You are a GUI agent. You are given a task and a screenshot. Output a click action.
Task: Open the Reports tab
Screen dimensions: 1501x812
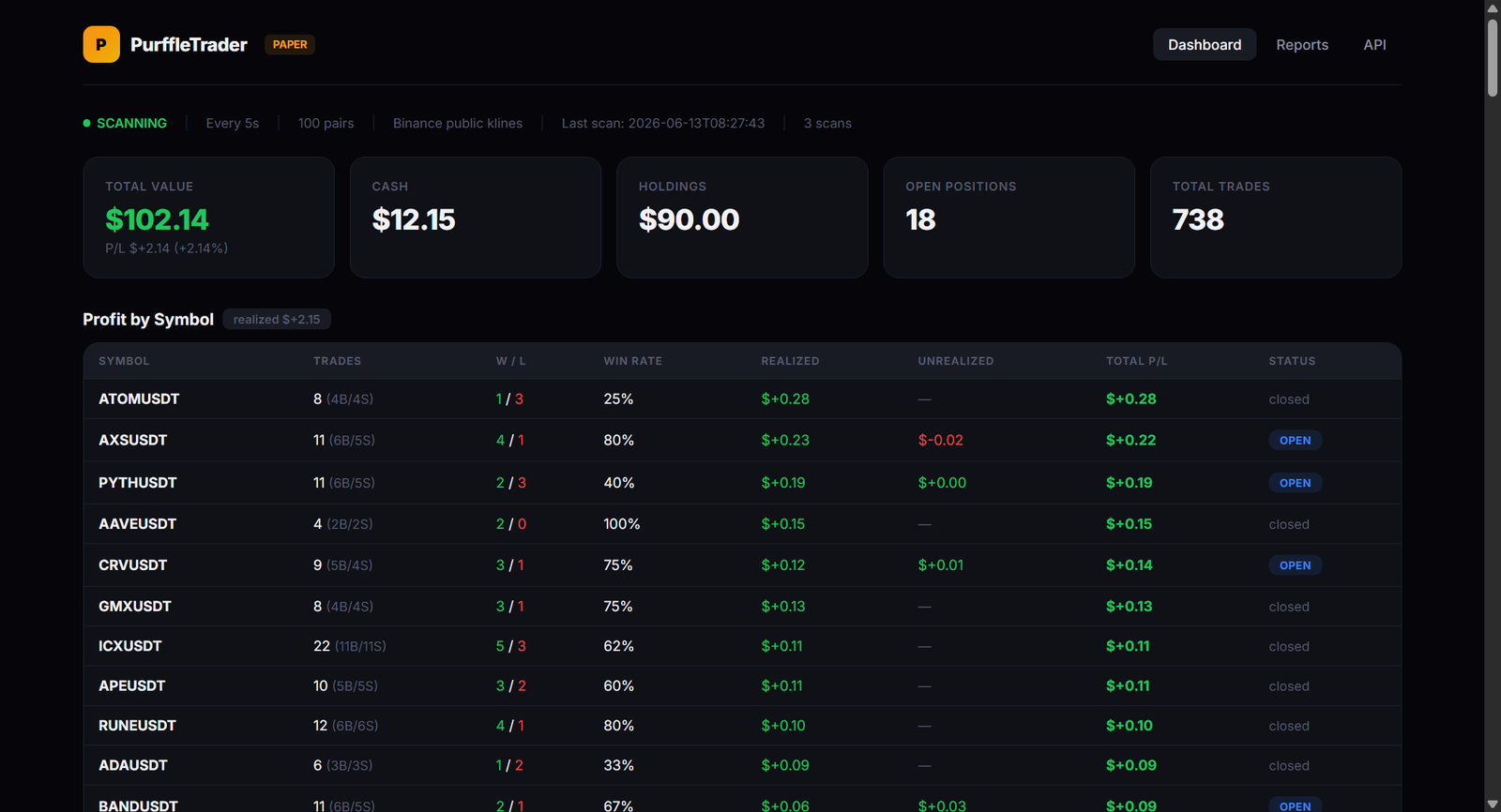[1302, 44]
